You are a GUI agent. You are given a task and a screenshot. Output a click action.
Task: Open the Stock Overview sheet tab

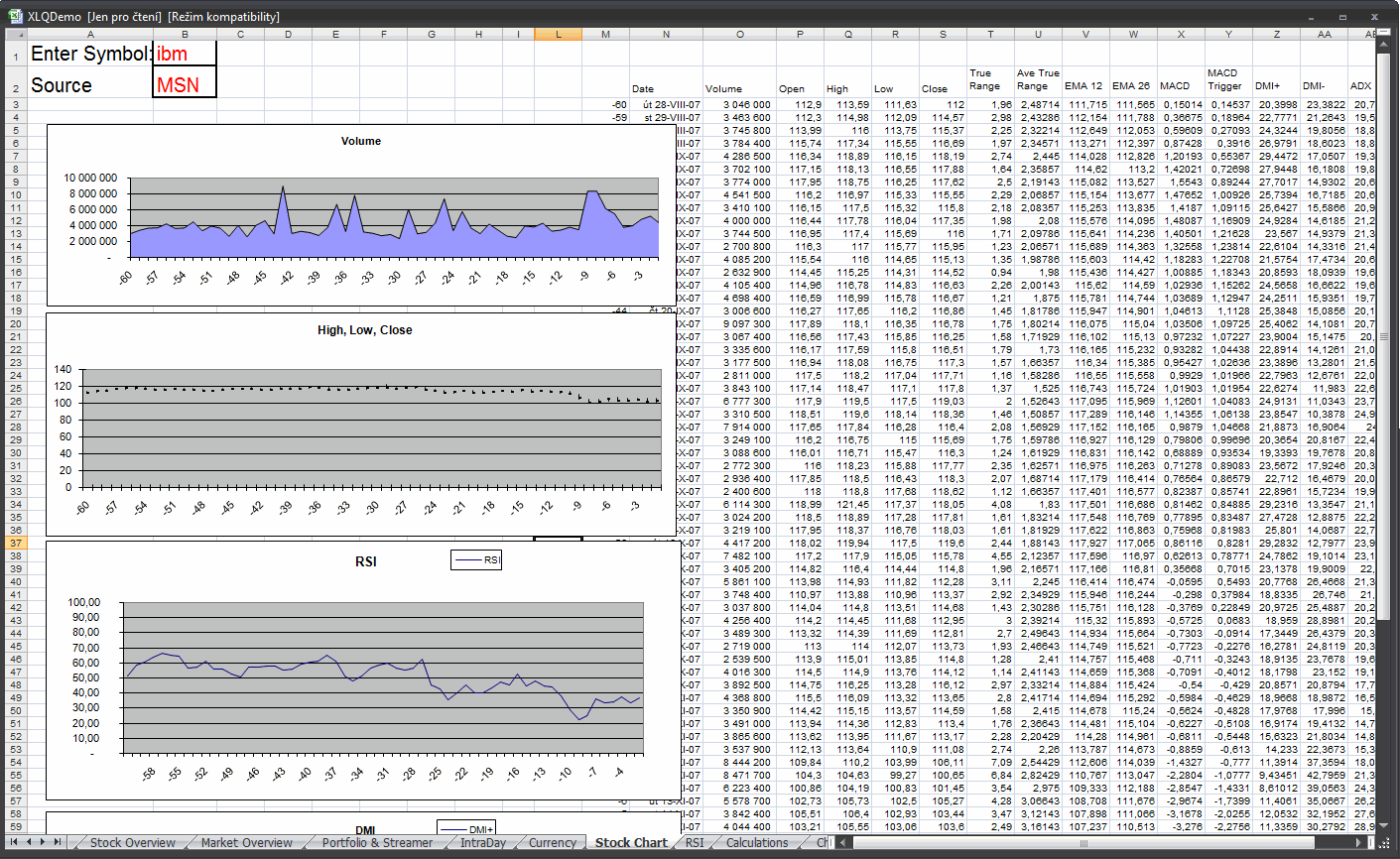132,843
